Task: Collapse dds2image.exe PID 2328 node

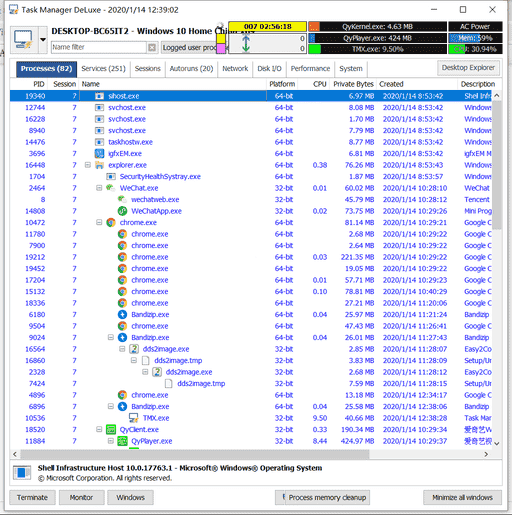Action: pyautogui.click(x=145, y=372)
